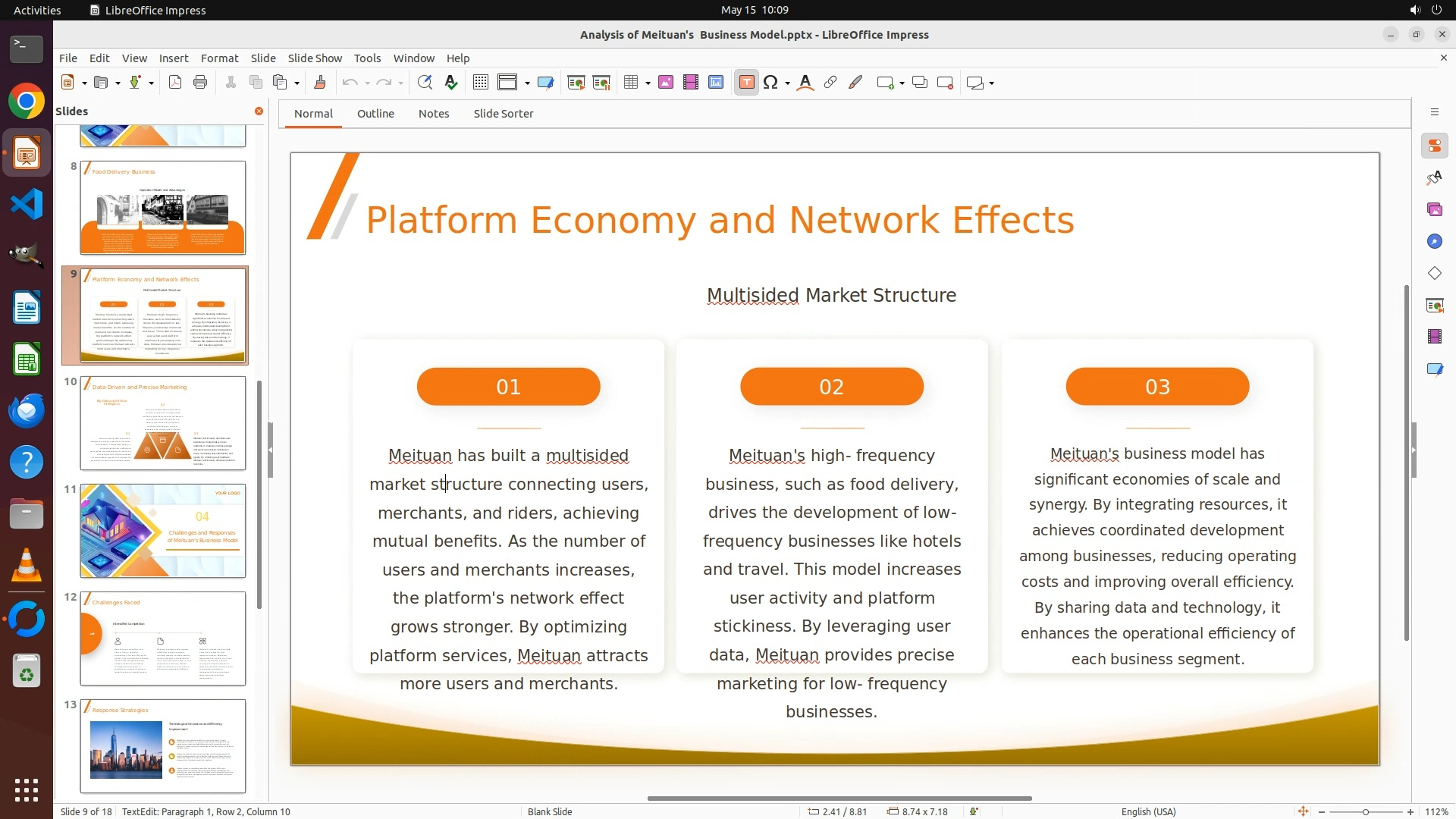
Task: Open the special character dropdown arrow
Action: coord(787,83)
